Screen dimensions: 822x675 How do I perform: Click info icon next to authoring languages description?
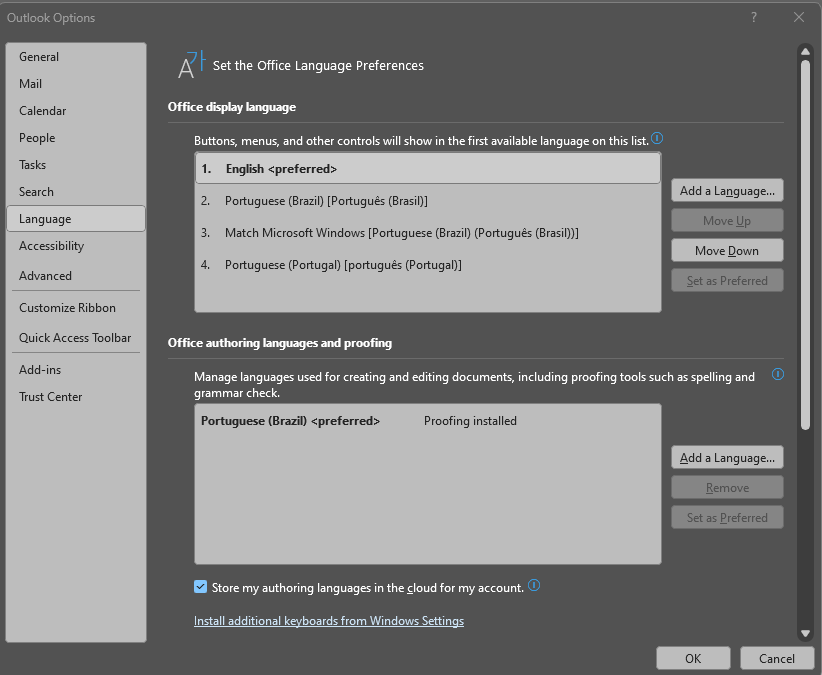(x=777, y=374)
